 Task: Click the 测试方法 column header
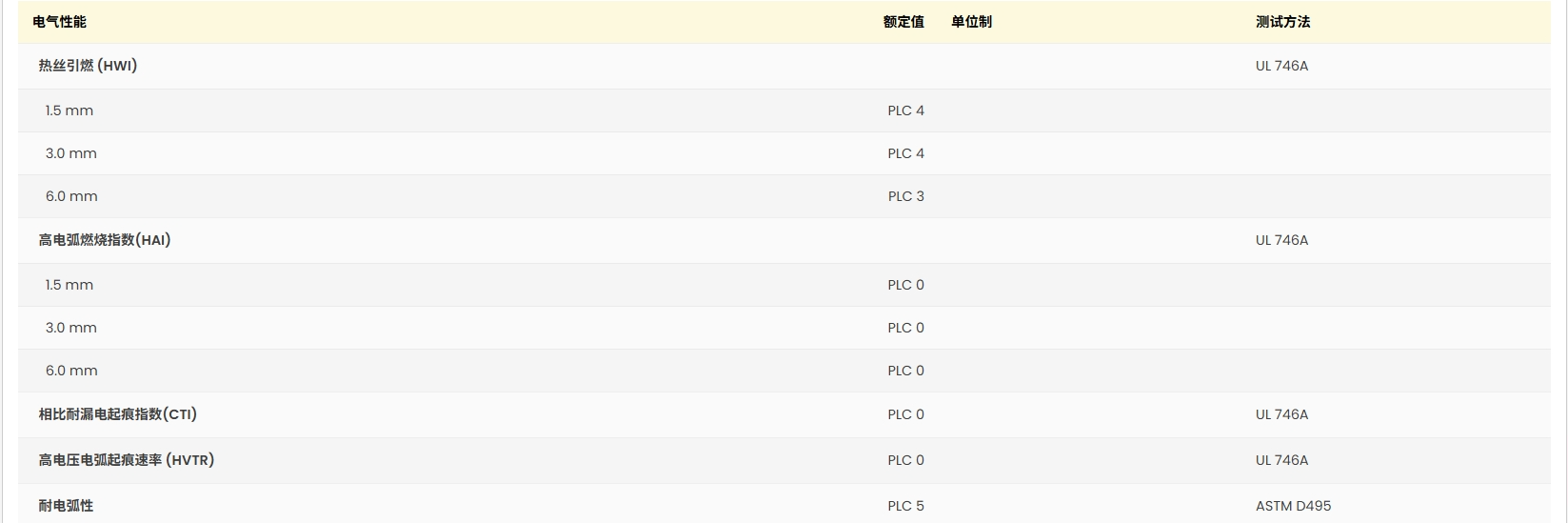tap(1282, 22)
